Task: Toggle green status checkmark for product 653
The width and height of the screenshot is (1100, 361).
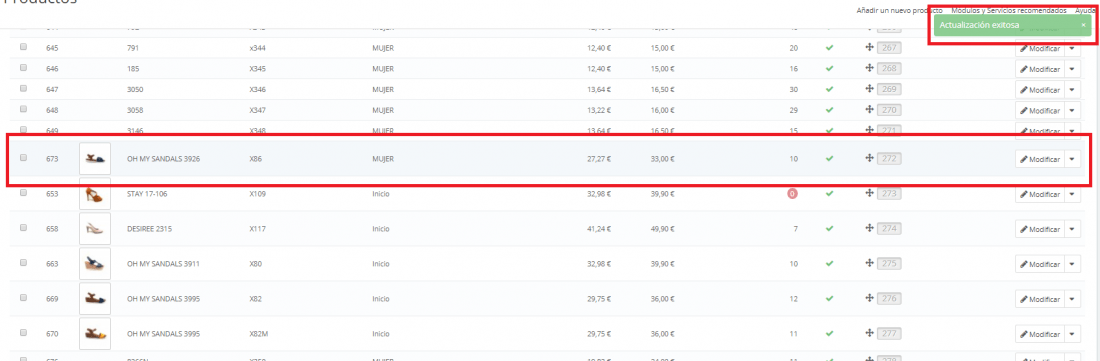Action: (x=829, y=193)
